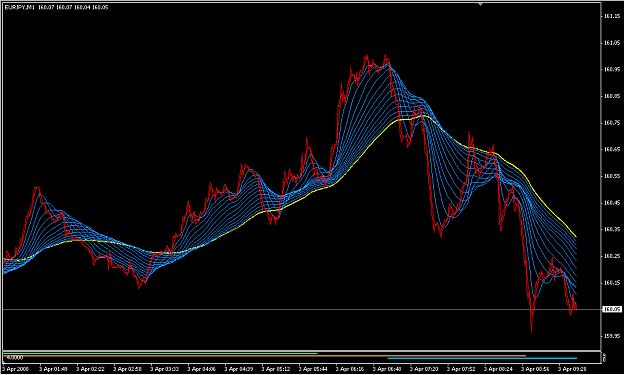Viewport: 625px width, 375px height.
Task: Click the 3 Apr 02:22 time label
Action: pos(90,369)
